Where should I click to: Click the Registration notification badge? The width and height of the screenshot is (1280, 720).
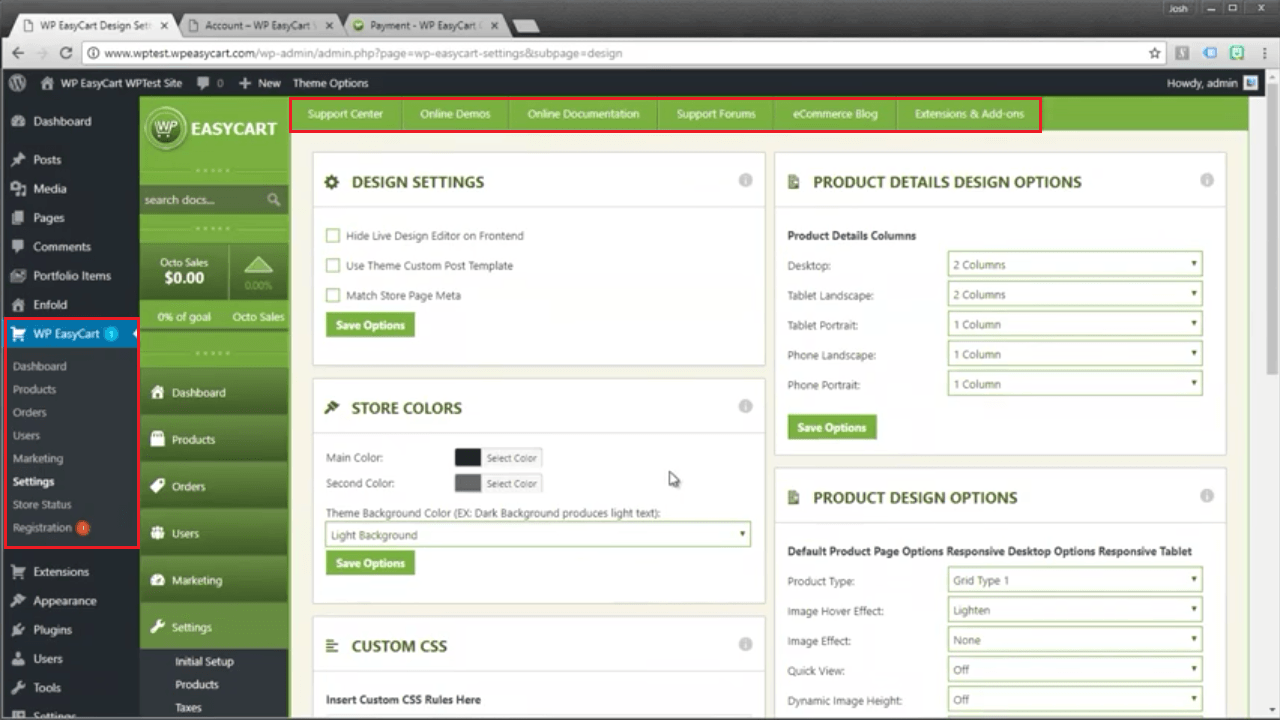(83, 528)
